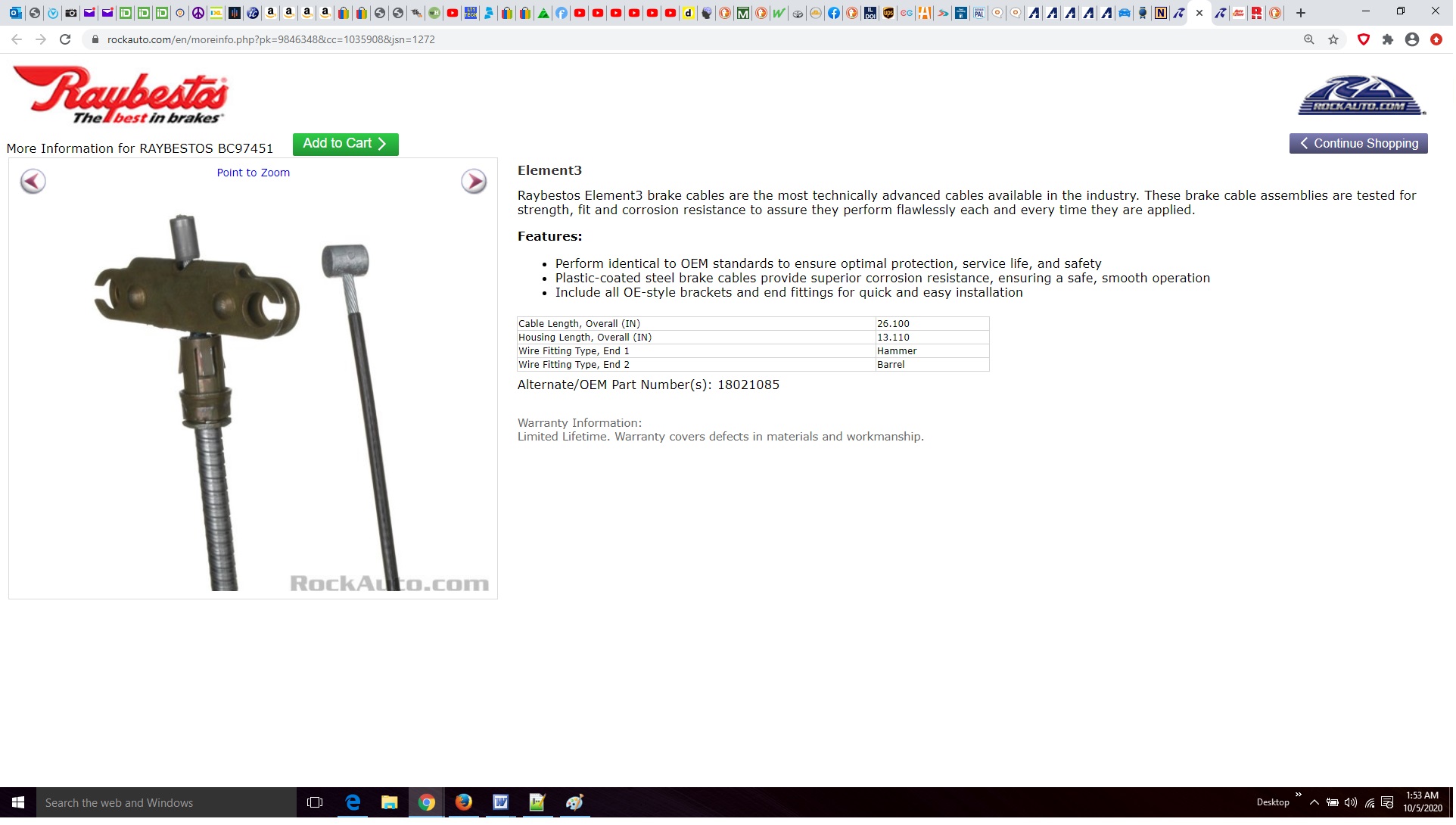Click the address bar URL
The height and width of the screenshot is (825, 1456).
click(x=271, y=39)
